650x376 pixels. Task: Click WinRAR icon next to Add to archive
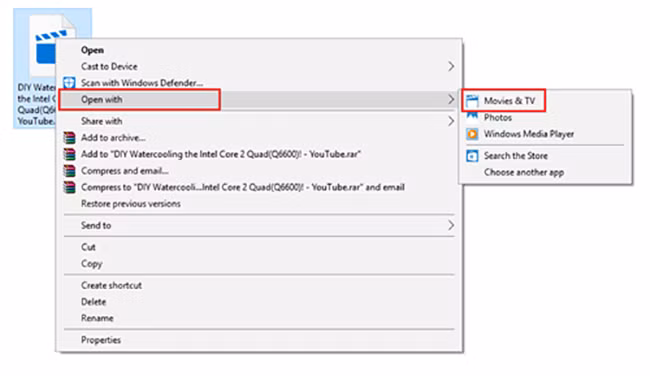pos(69,137)
